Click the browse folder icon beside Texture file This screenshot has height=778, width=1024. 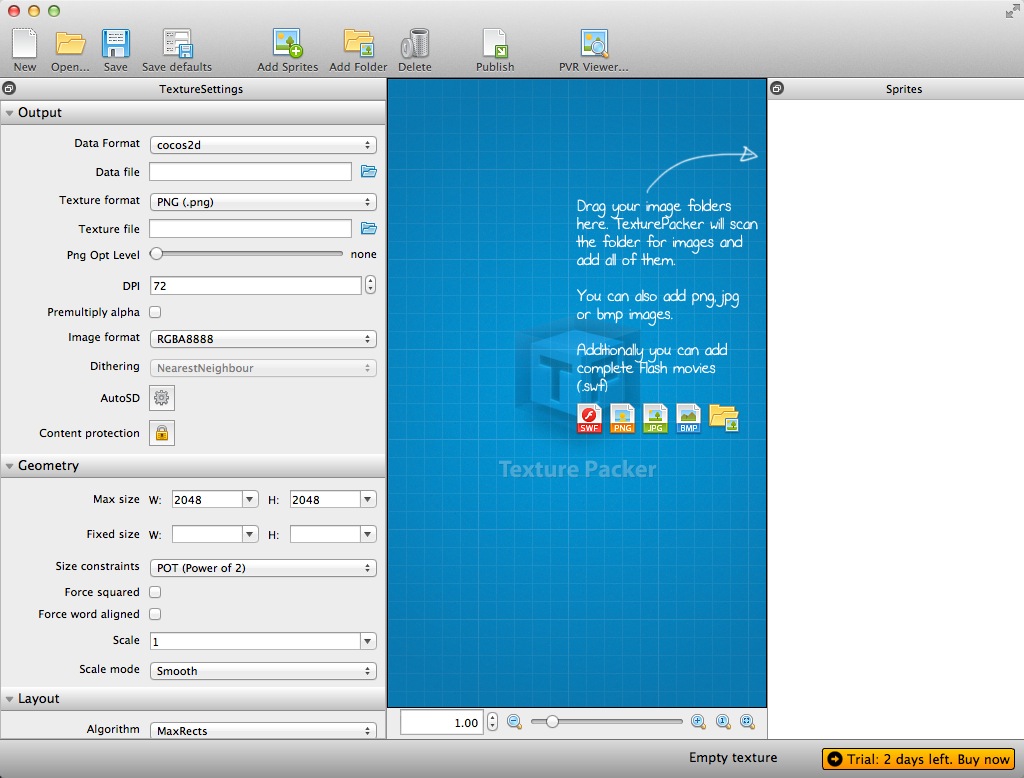tap(369, 227)
